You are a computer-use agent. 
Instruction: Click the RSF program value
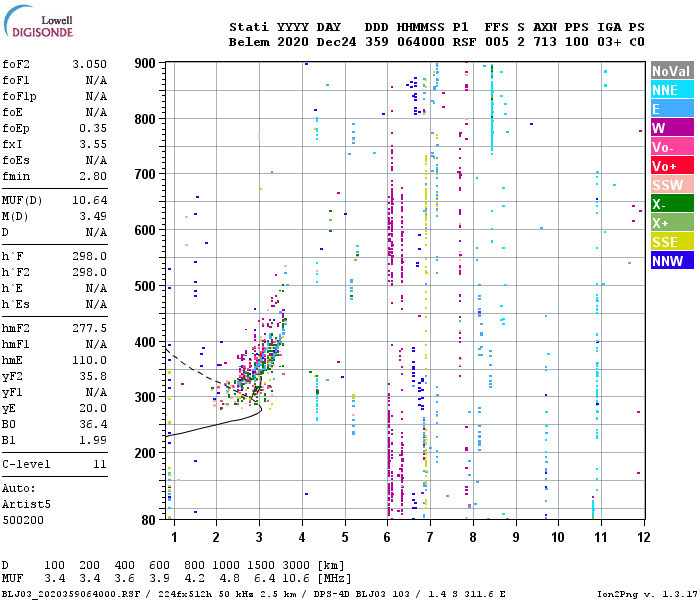[464, 42]
